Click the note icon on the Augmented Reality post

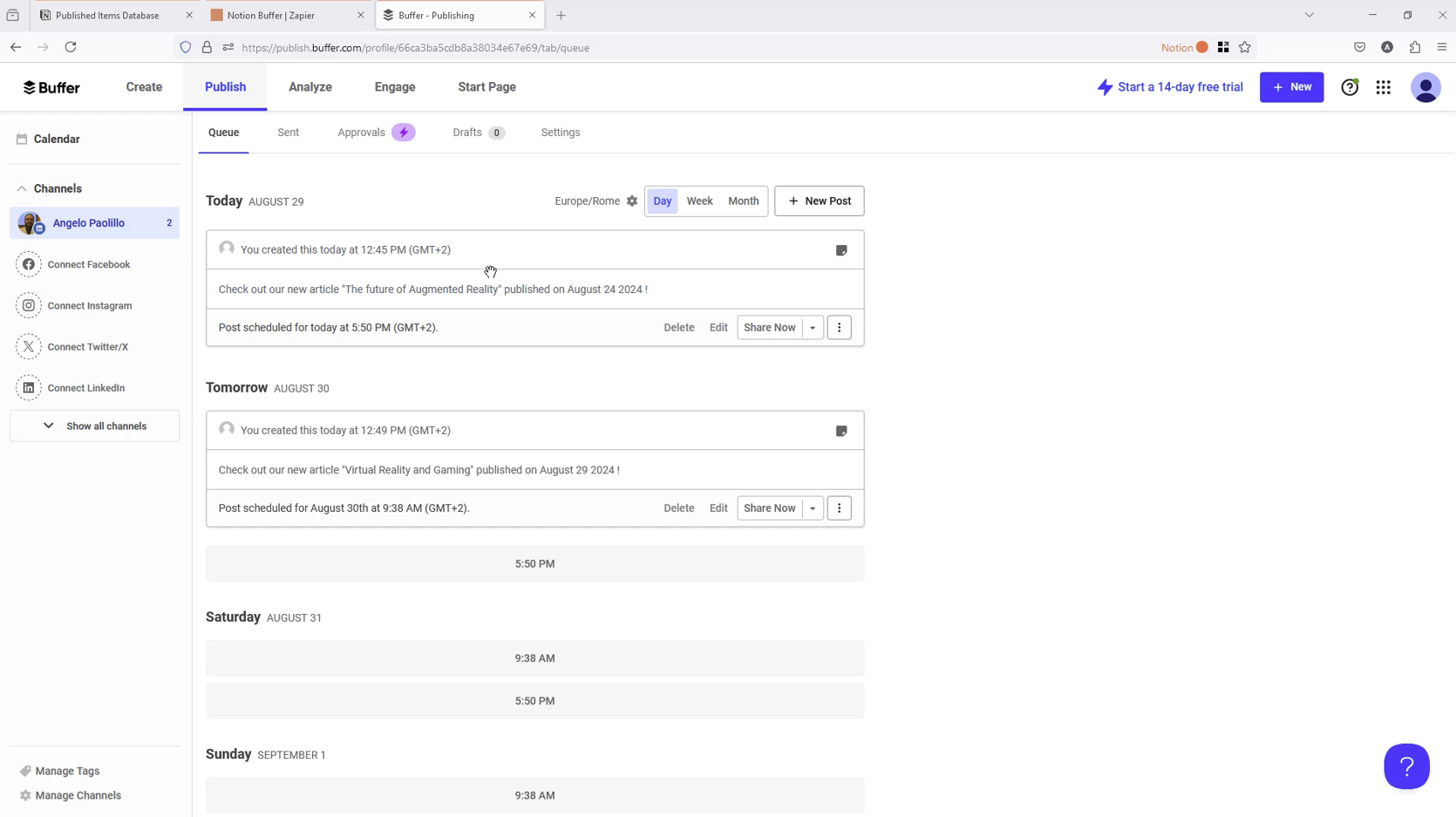point(841,251)
